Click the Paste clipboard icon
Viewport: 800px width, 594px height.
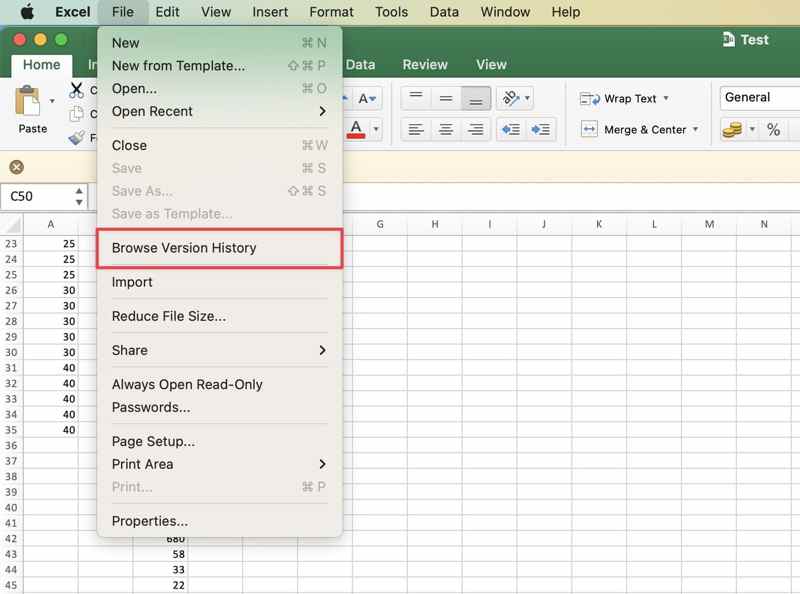27,101
